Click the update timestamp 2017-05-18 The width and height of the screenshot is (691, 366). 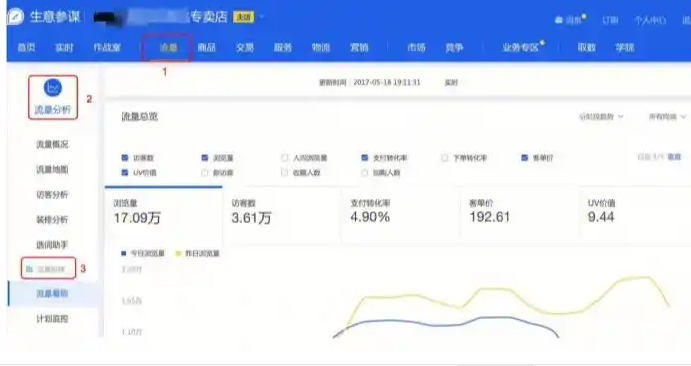coord(387,82)
